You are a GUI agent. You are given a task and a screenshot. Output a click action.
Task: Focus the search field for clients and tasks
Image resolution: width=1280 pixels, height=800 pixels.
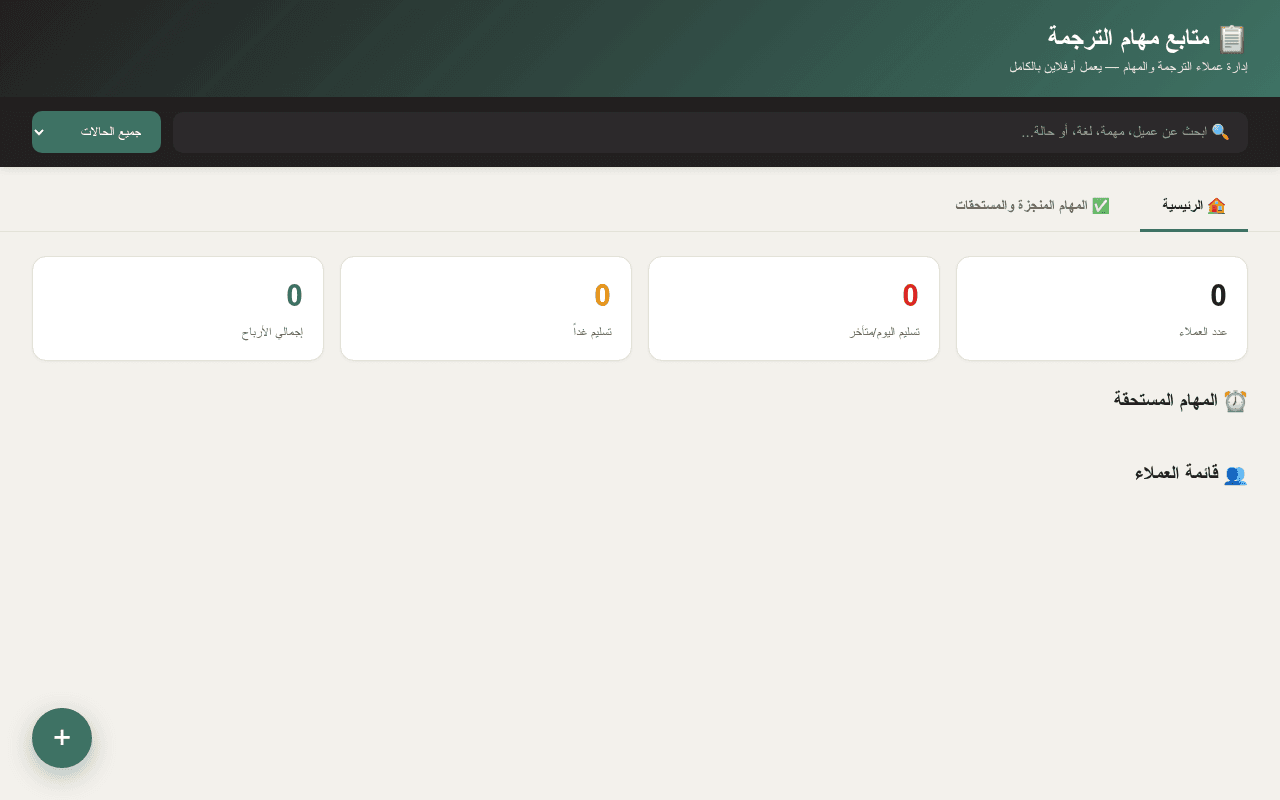tap(710, 132)
